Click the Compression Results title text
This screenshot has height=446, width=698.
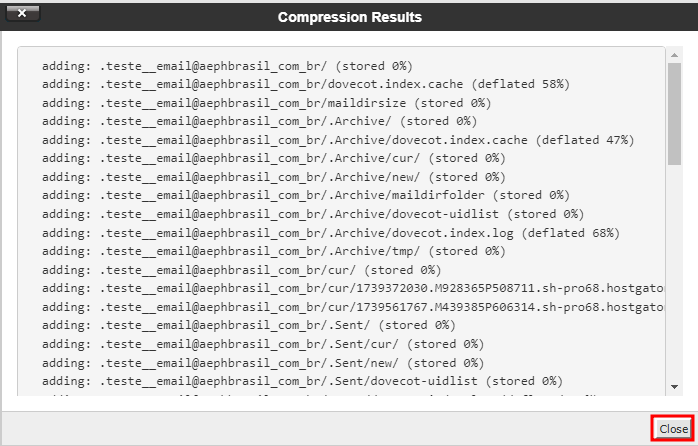pyautogui.click(x=349, y=17)
